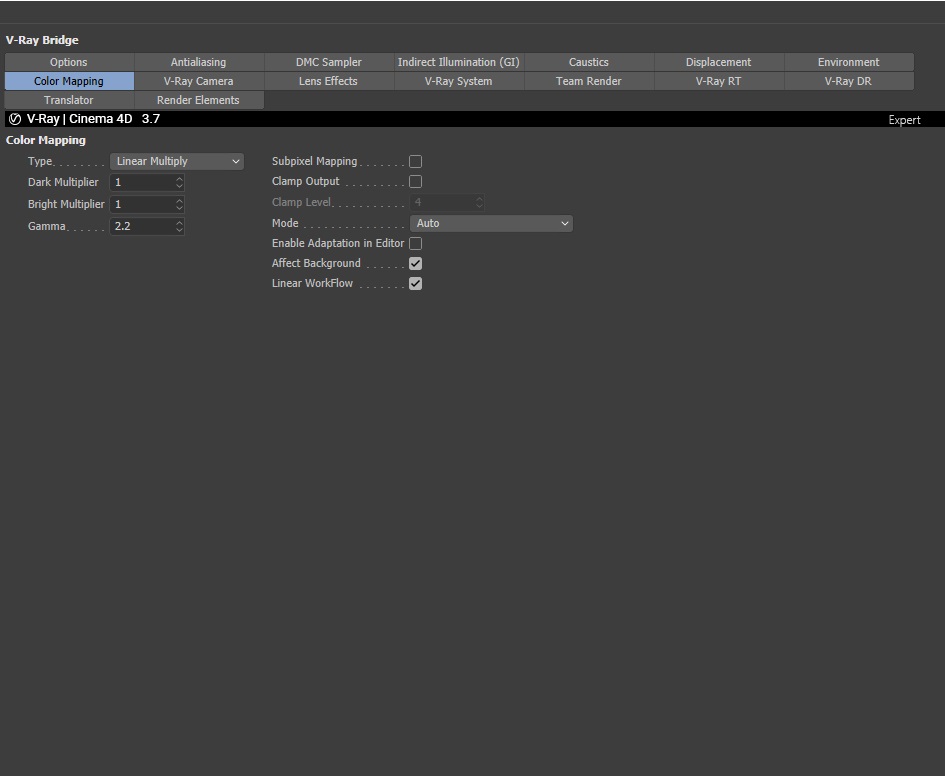This screenshot has width=945, height=776.
Task: Click the Color Mapping section heading
Action: click(46, 140)
